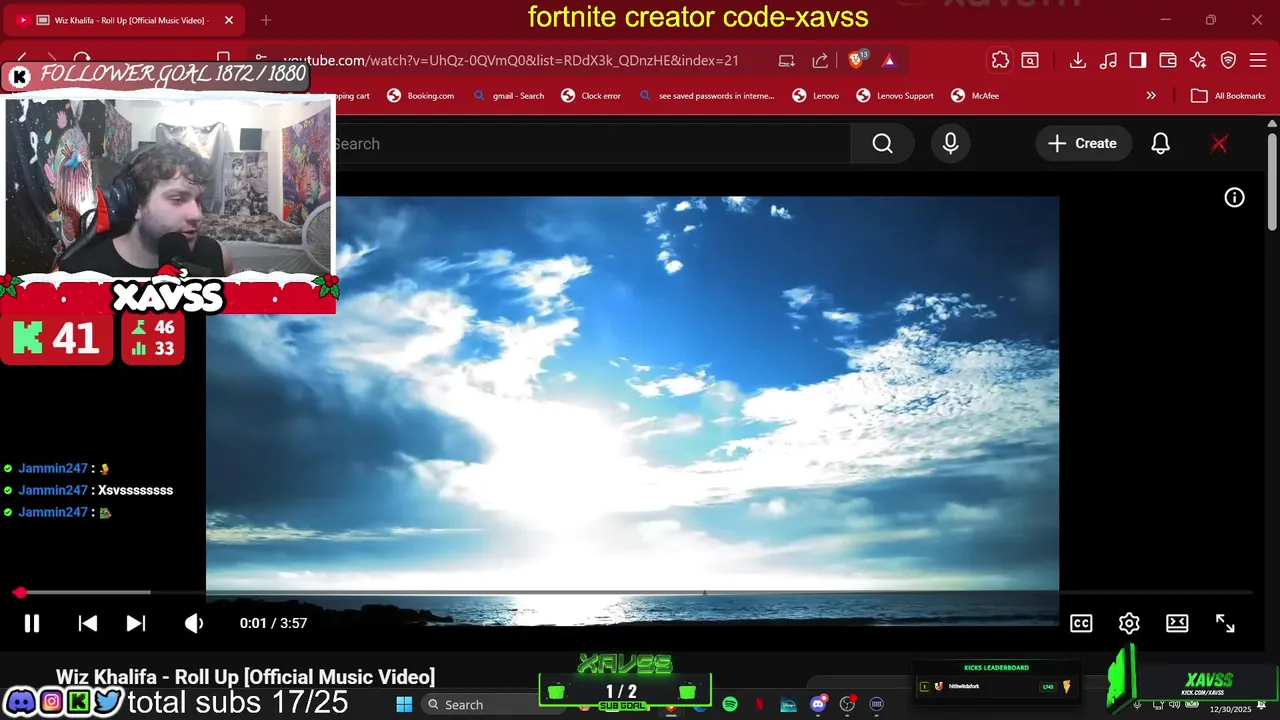
Task: Open the tab search icon with magnifier
Action: click(1030, 61)
